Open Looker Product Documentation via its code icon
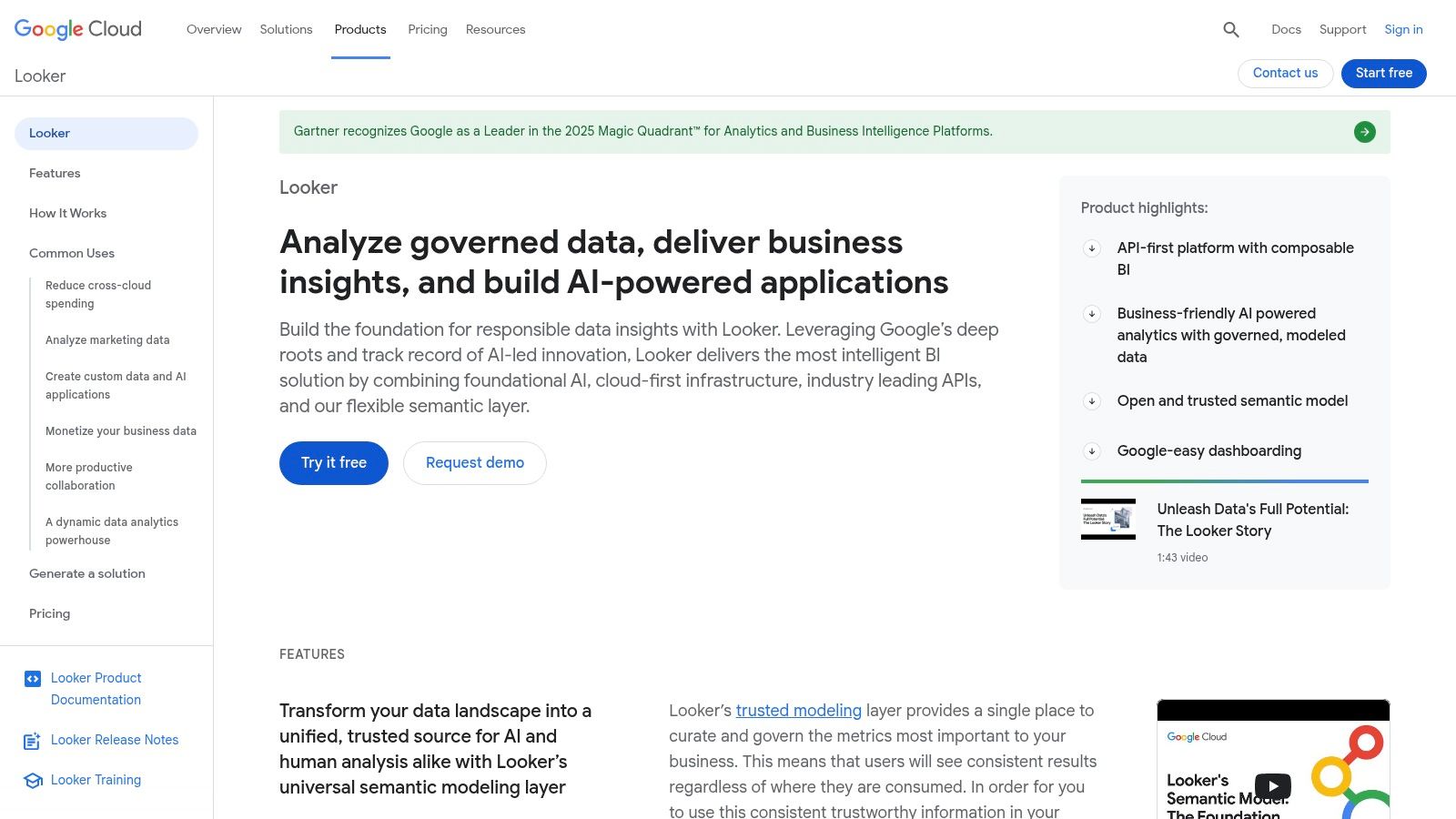The width and height of the screenshot is (1456, 819). [33, 678]
